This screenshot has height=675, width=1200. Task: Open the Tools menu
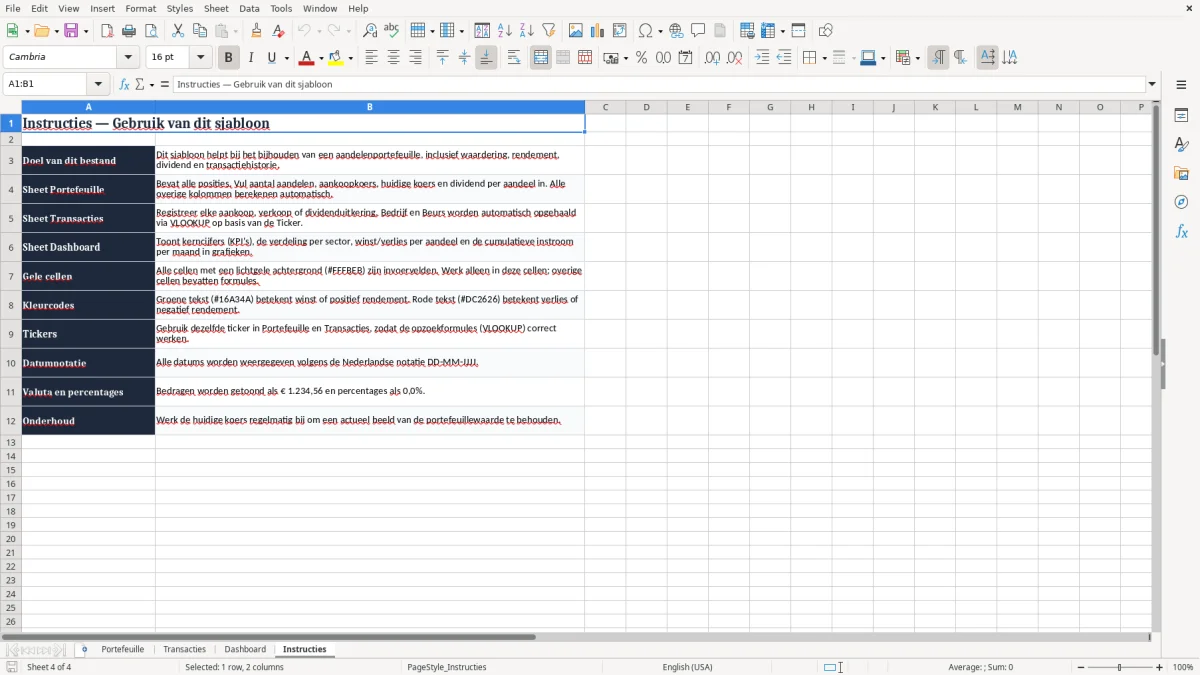coord(281,8)
